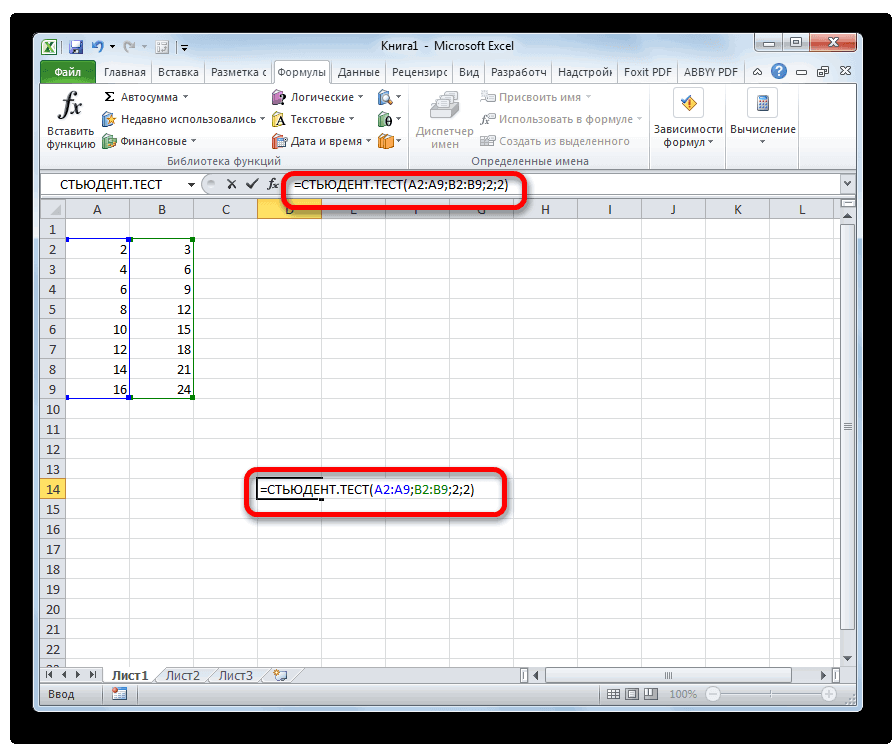Click the Name Box field
896x745 pixels.
point(112,185)
